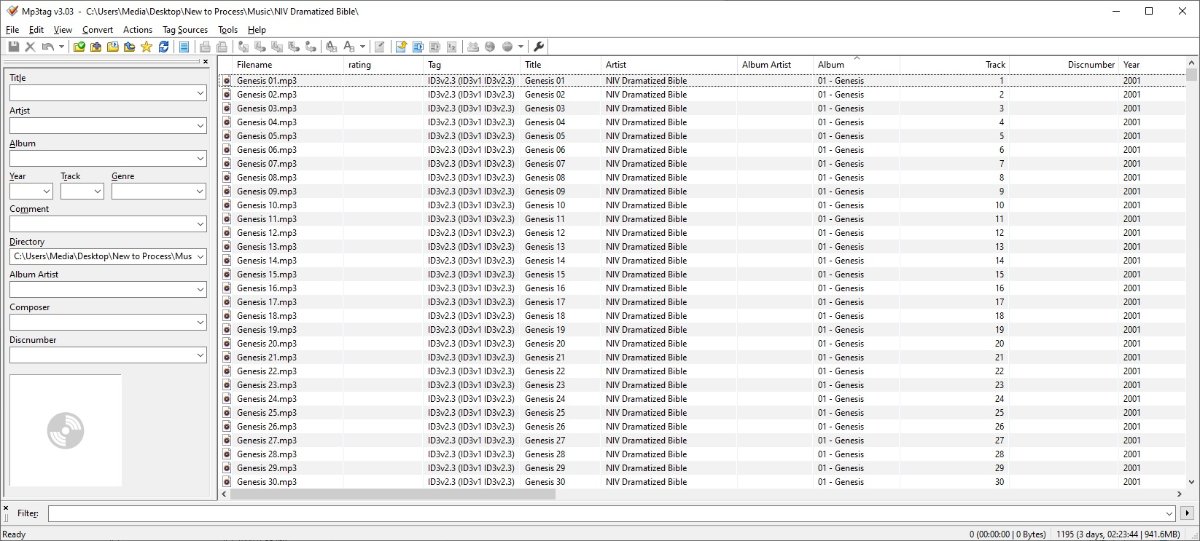This screenshot has height=541, width=1200.
Task: Click the file icon beside Genesis 30.mp3
Action: click(226, 482)
